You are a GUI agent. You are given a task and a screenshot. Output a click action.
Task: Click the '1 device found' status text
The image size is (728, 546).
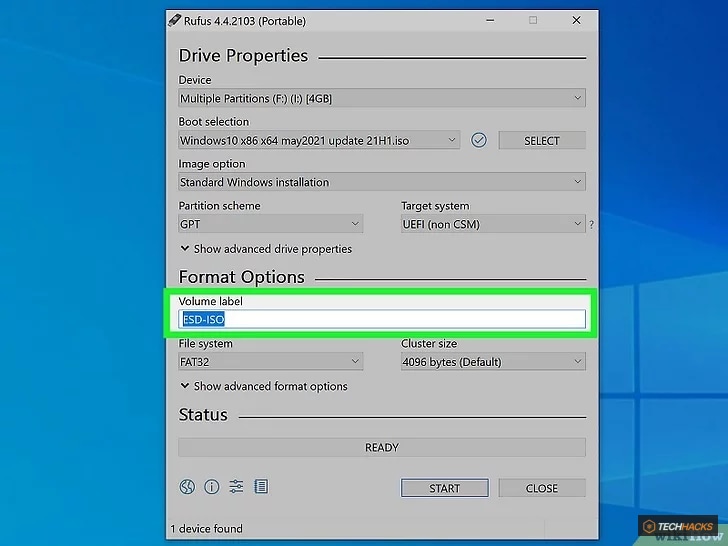206,528
